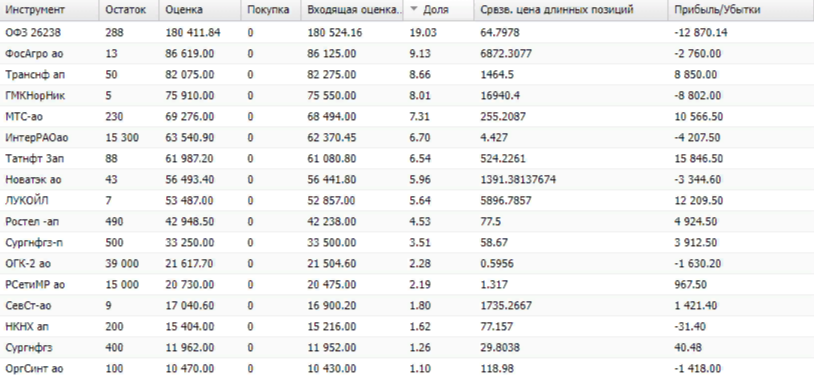
Task: Sort by Остаток column header
Action: [x=130, y=10]
